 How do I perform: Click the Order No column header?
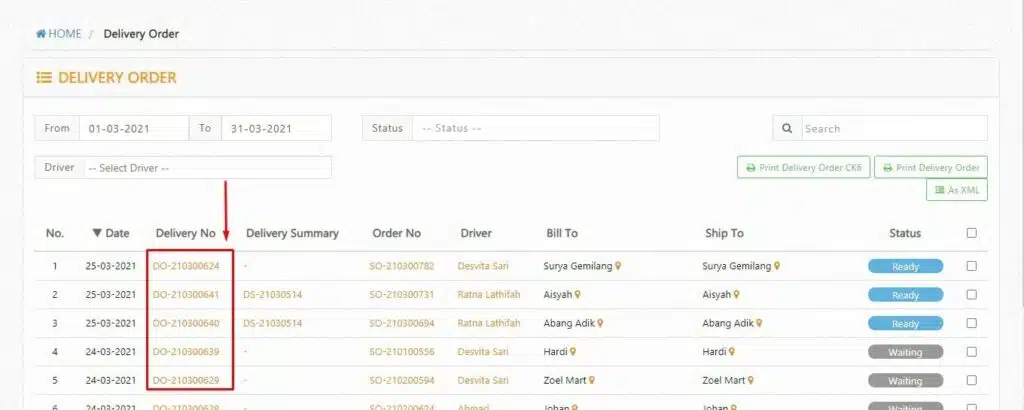(x=396, y=233)
